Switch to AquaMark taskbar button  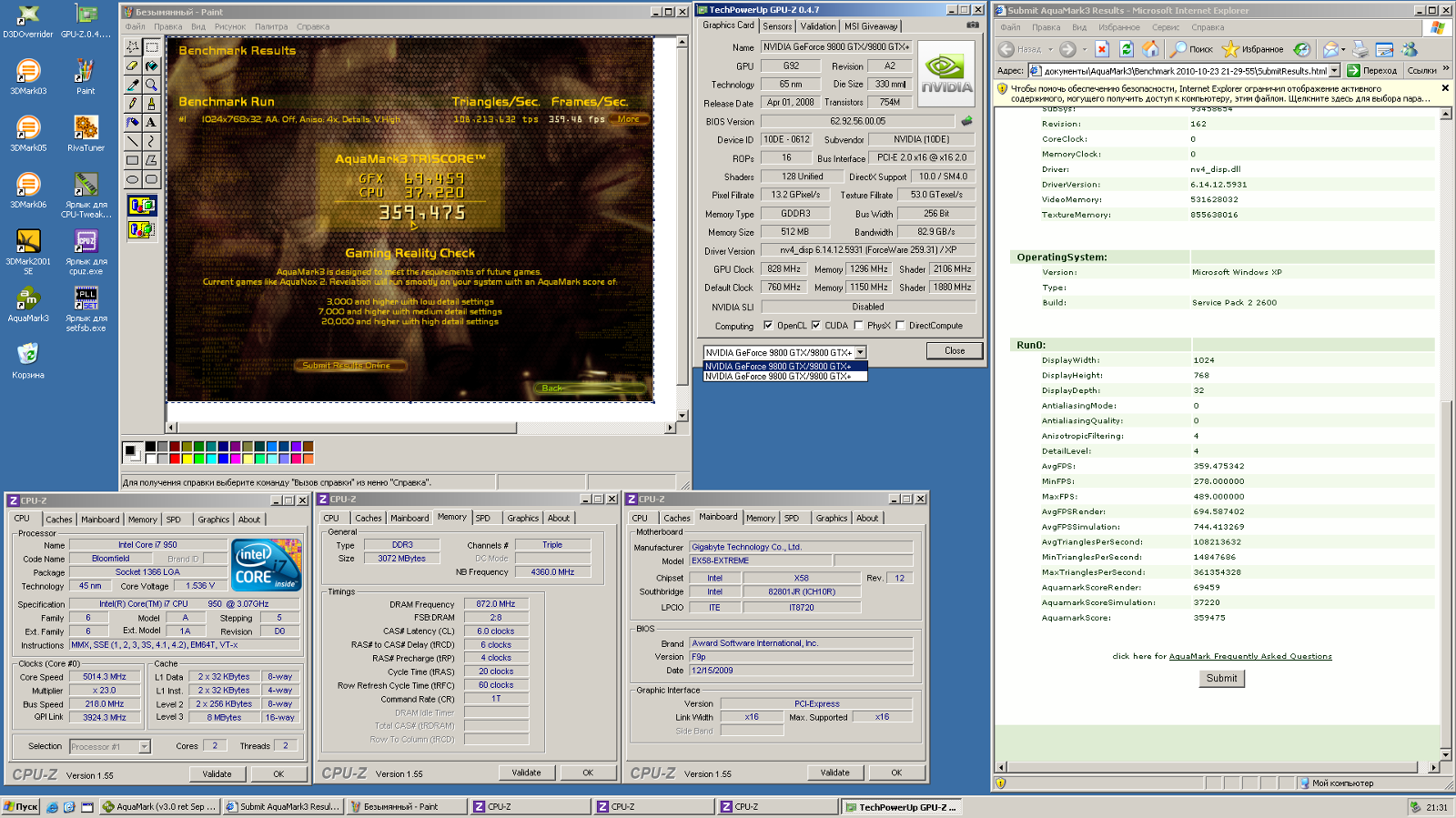click(159, 806)
